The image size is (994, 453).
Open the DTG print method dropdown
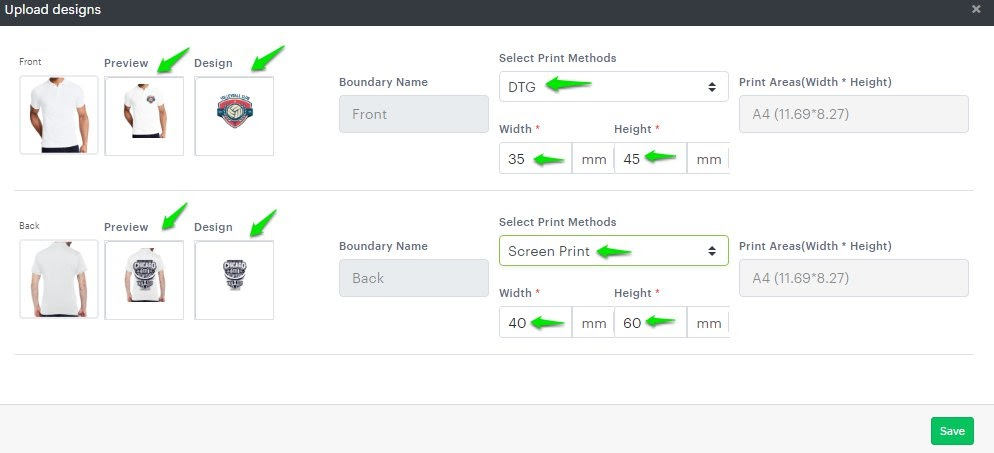[x=613, y=86]
